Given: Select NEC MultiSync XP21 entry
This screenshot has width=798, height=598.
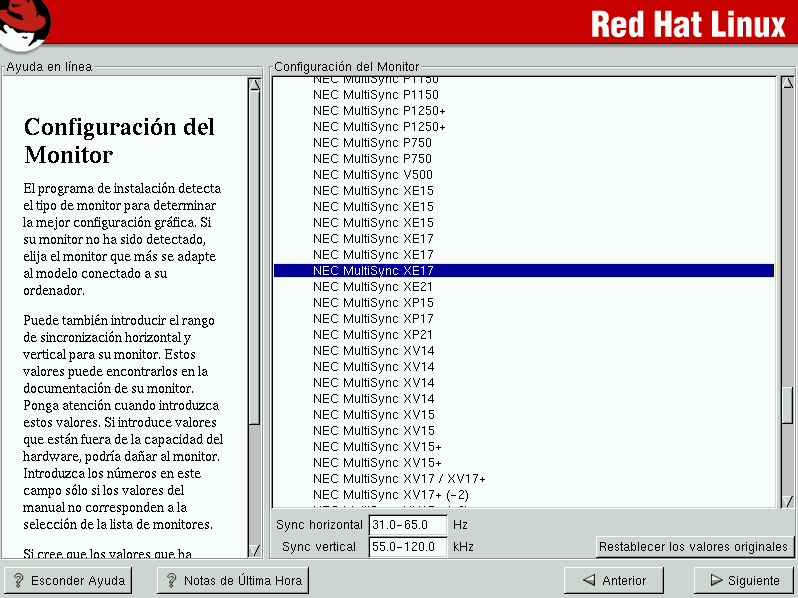Looking at the screenshot, I should pyautogui.click(x=373, y=335).
